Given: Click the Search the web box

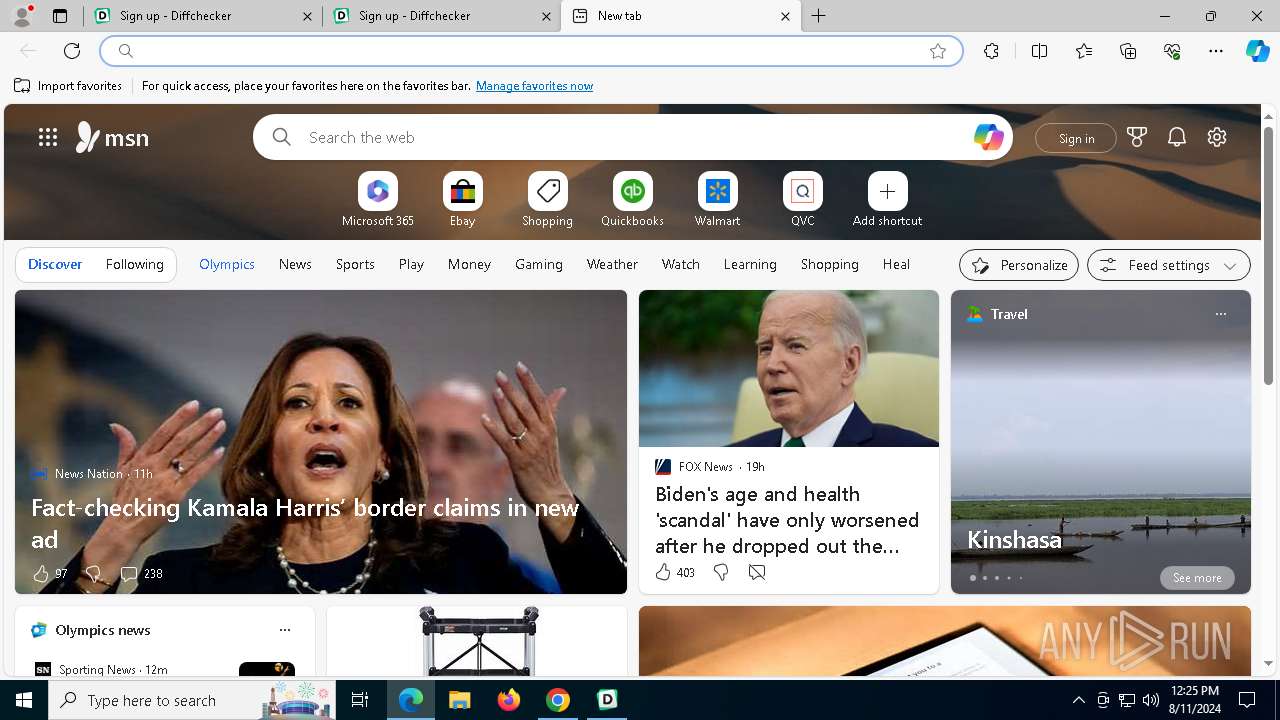Looking at the screenshot, I should click(x=633, y=137).
